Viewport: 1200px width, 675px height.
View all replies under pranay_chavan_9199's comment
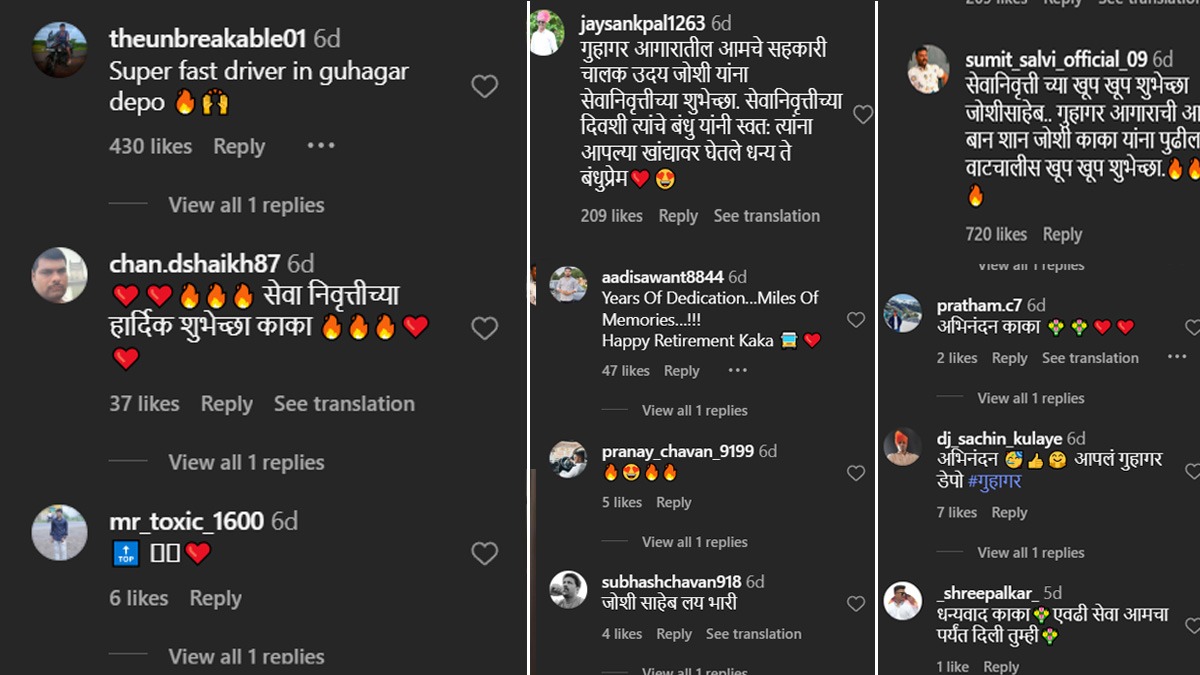tap(694, 542)
